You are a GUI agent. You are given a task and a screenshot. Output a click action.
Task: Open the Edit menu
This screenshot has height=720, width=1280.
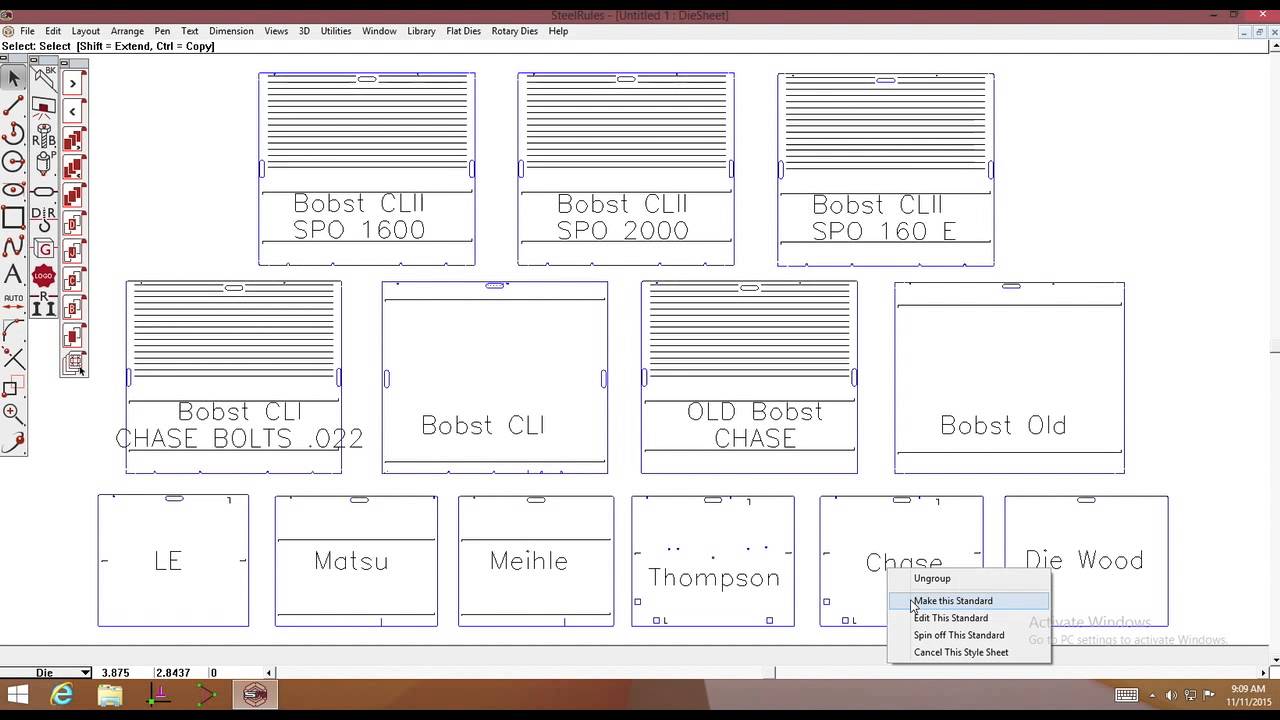[53, 31]
